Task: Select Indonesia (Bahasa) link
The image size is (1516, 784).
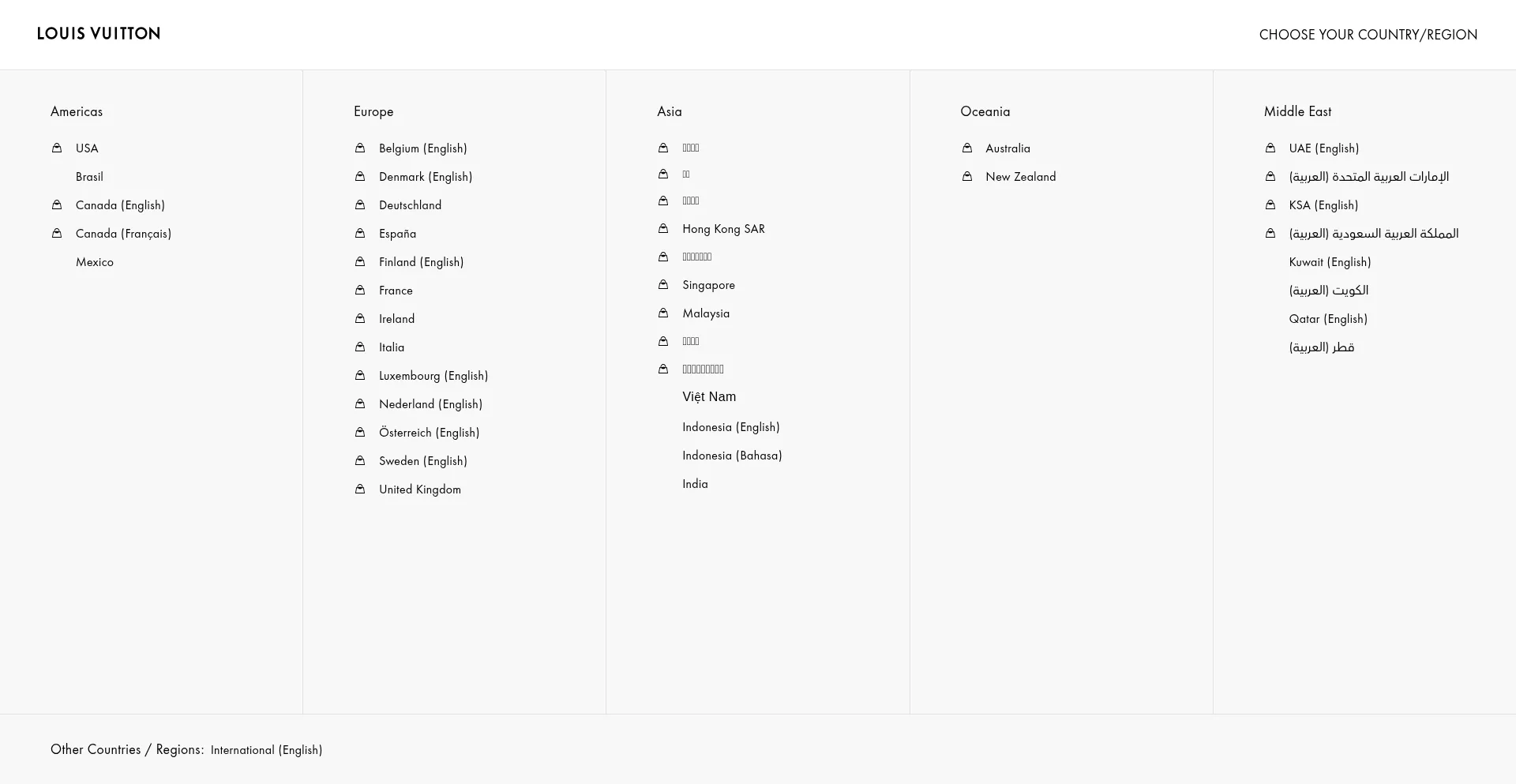Action: [x=732, y=456]
